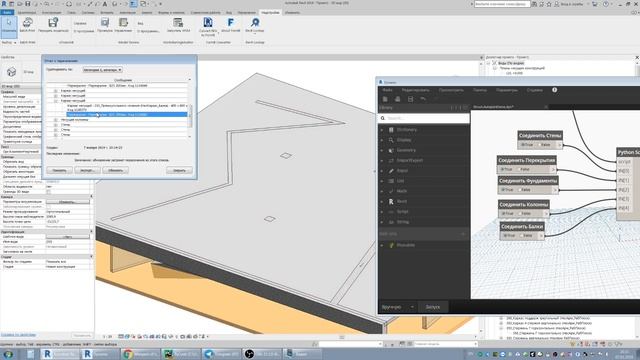Image resolution: width=640 pixels, height=360 pixels.
Task: Click the OBS icon on the taskbar
Action: 249,354
